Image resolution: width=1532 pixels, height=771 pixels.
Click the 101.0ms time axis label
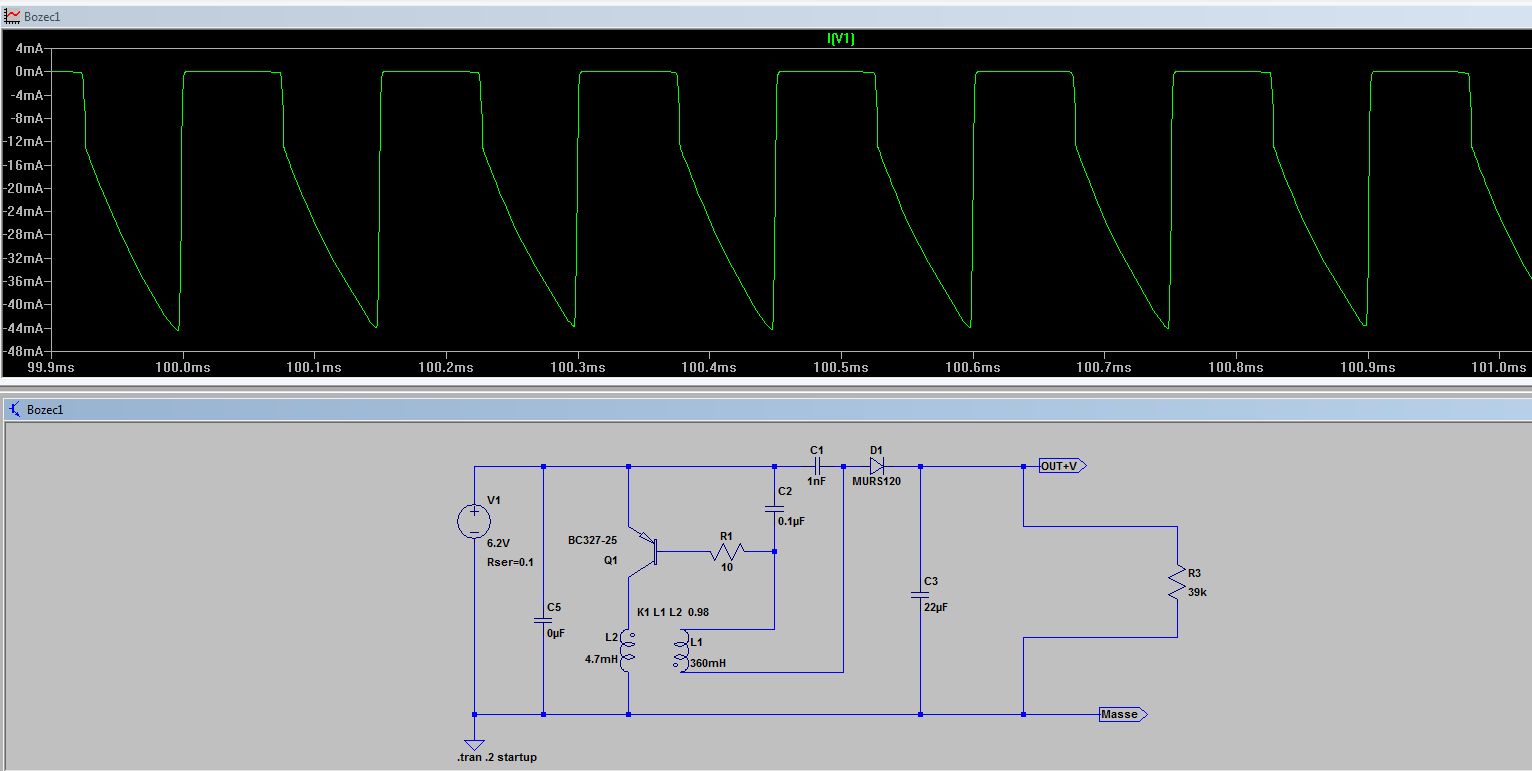point(1500,368)
